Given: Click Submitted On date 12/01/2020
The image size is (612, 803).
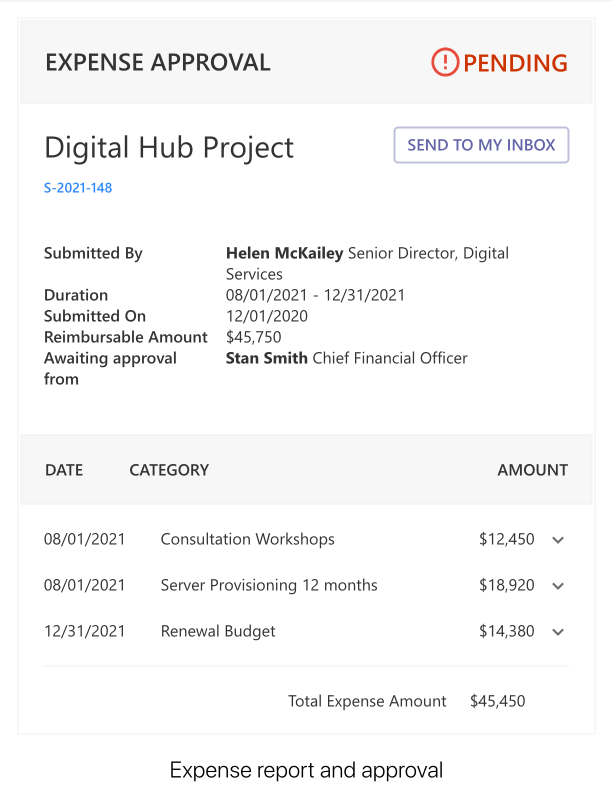Looking at the screenshot, I should (x=267, y=316).
